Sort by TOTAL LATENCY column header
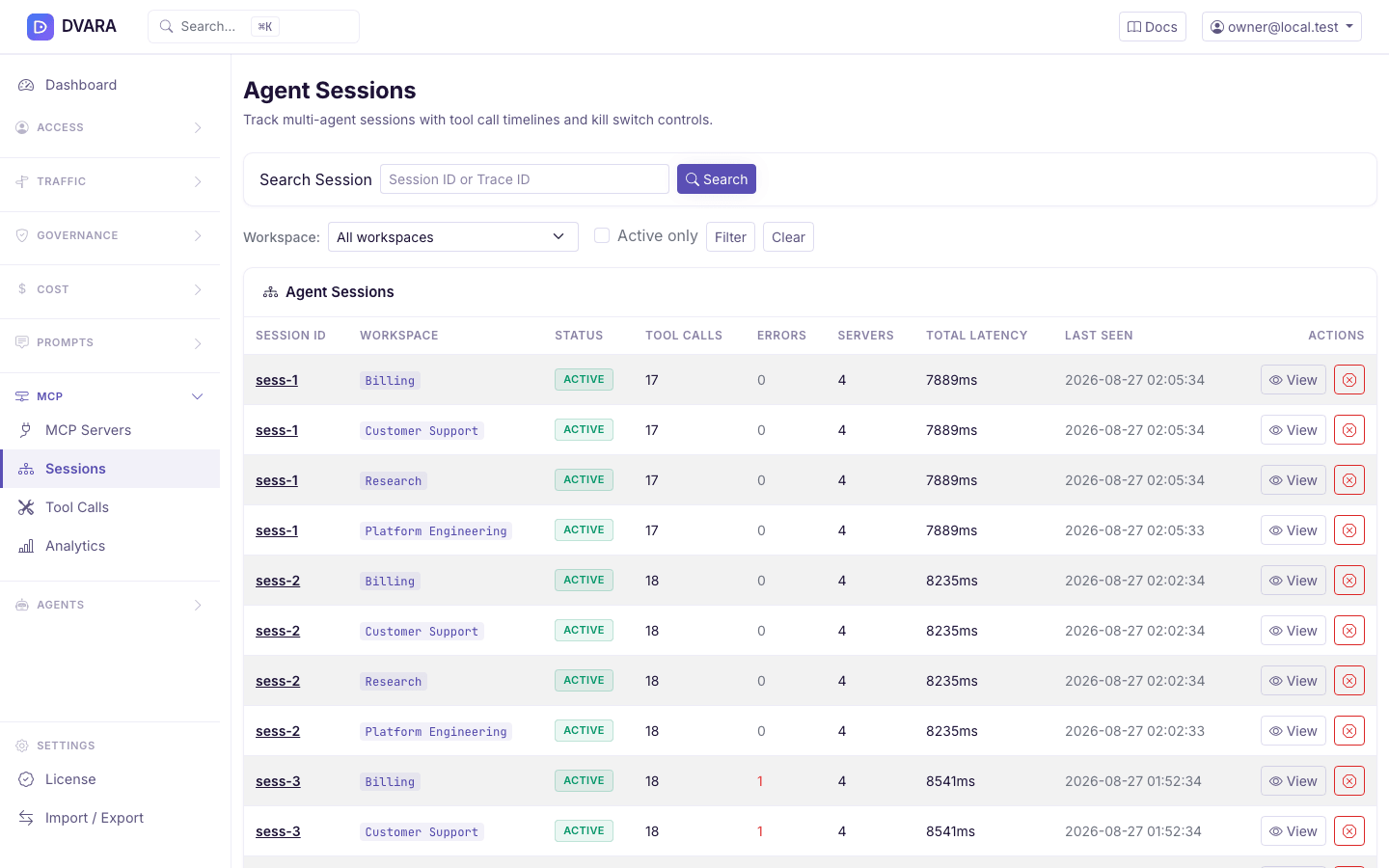Viewport: 1389px width, 868px height. coord(976,336)
